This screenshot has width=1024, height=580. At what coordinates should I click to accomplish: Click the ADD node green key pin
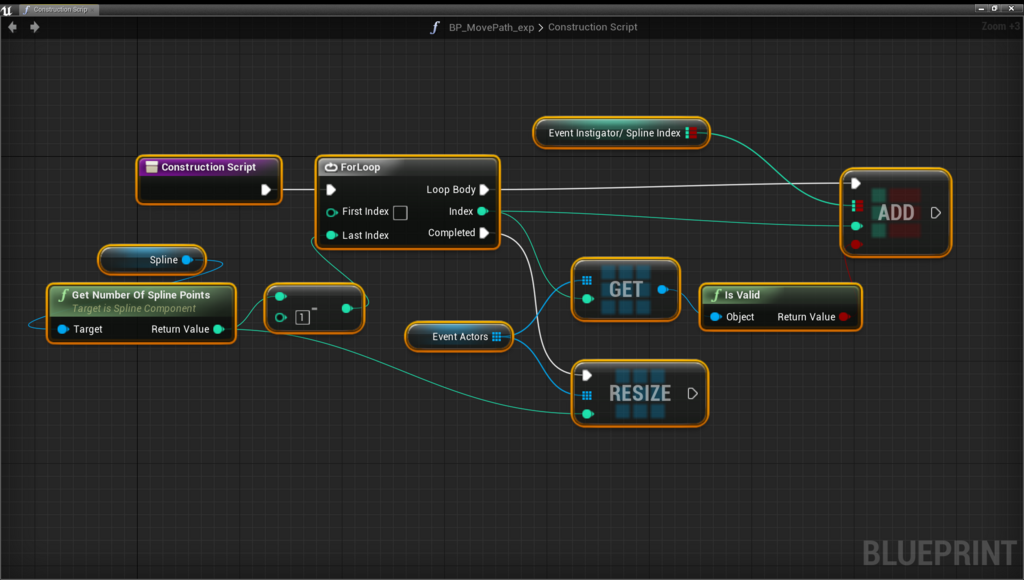click(856, 226)
